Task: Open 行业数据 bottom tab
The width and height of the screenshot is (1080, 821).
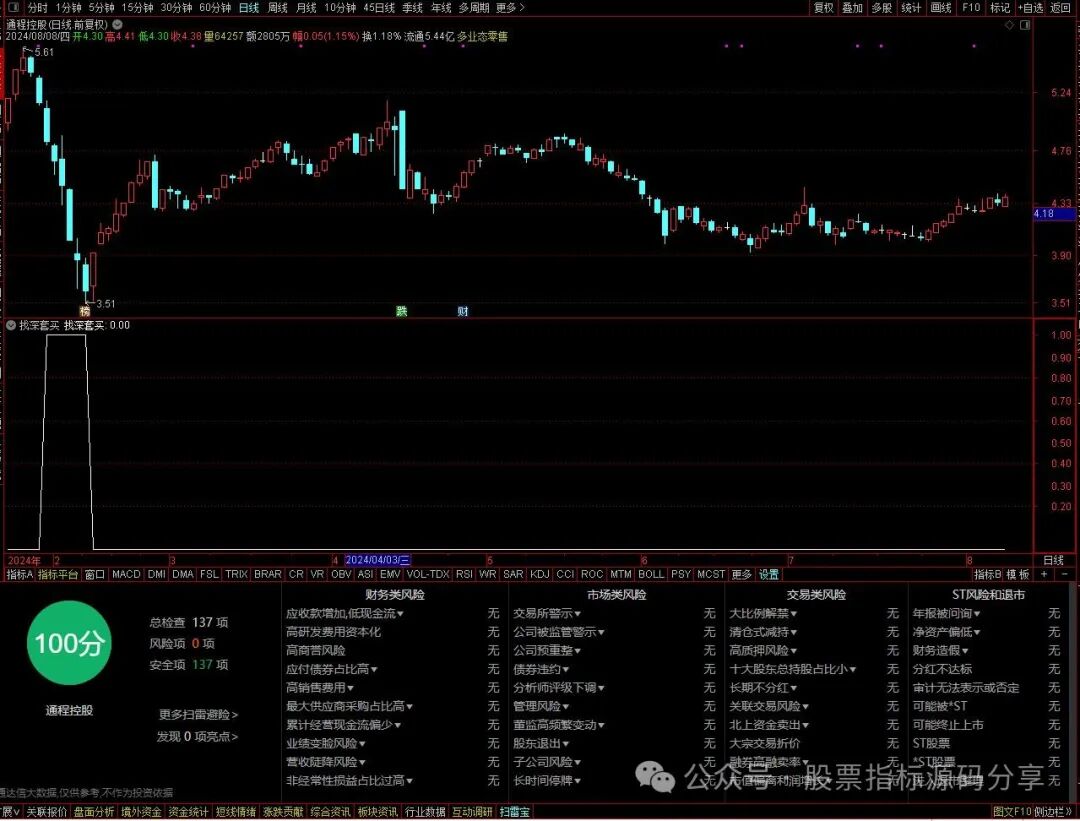Action: pos(425,812)
